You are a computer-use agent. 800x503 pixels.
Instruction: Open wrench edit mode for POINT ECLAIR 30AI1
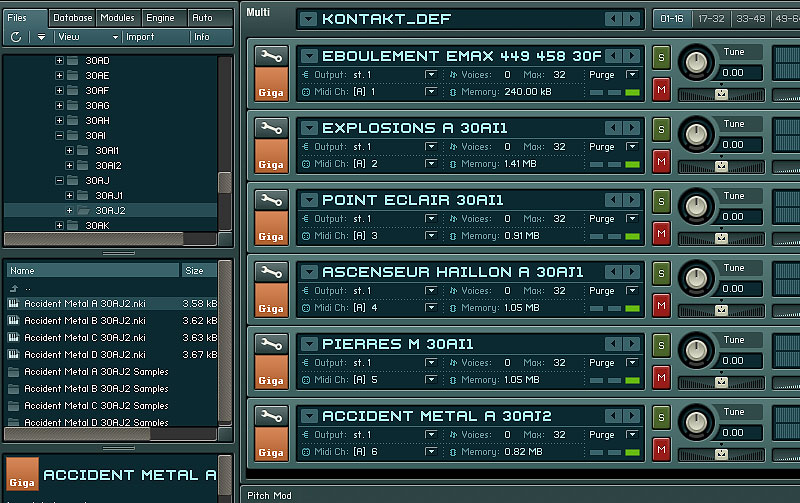(x=271, y=200)
